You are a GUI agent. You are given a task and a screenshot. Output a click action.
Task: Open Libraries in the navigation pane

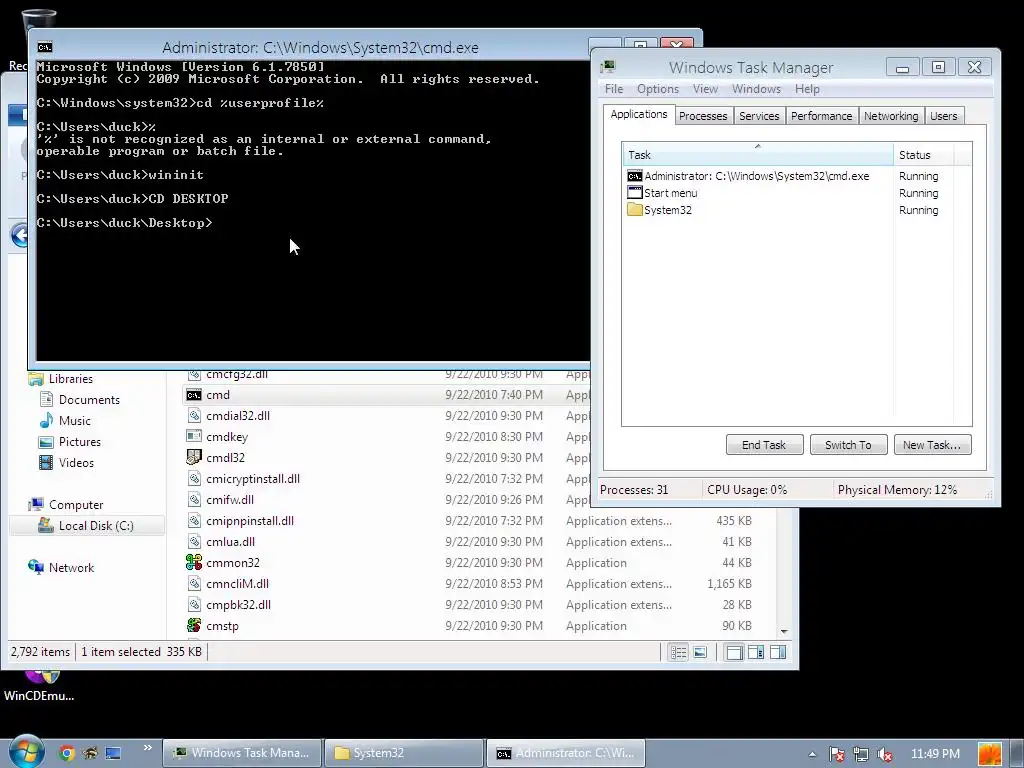tap(71, 379)
